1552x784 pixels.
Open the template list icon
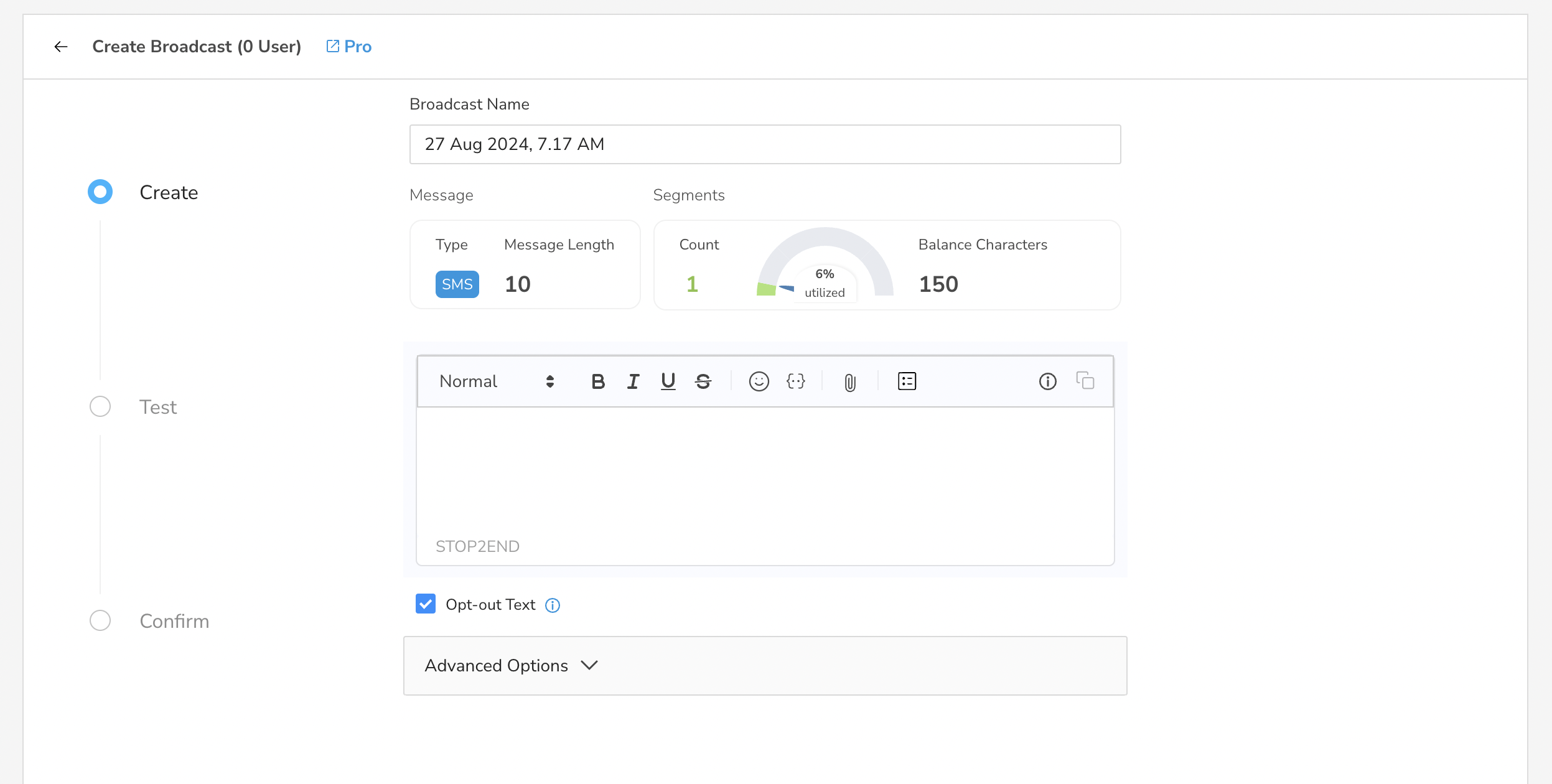point(907,381)
